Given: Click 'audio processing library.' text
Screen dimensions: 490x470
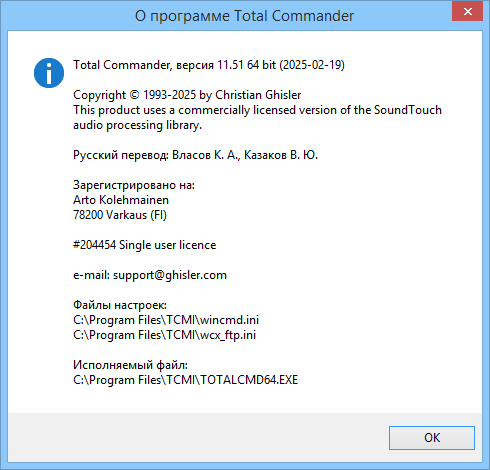Looking at the screenshot, I should (x=137, y=125).
